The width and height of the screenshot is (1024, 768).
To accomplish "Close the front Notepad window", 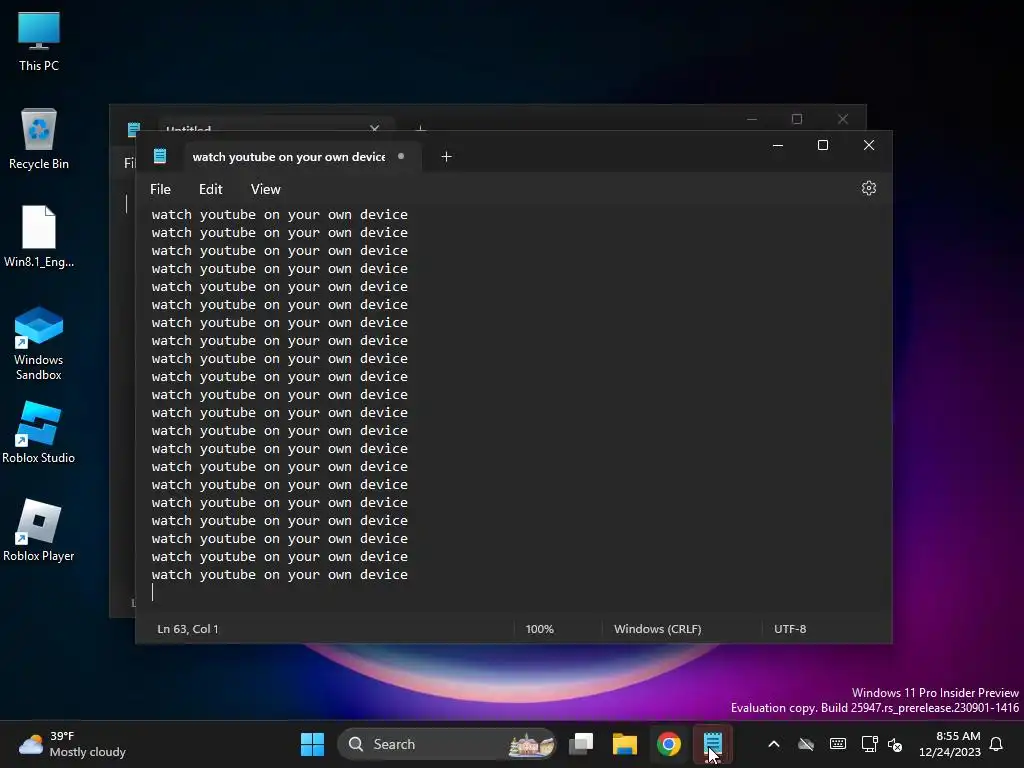I will [x=869, y=145].
